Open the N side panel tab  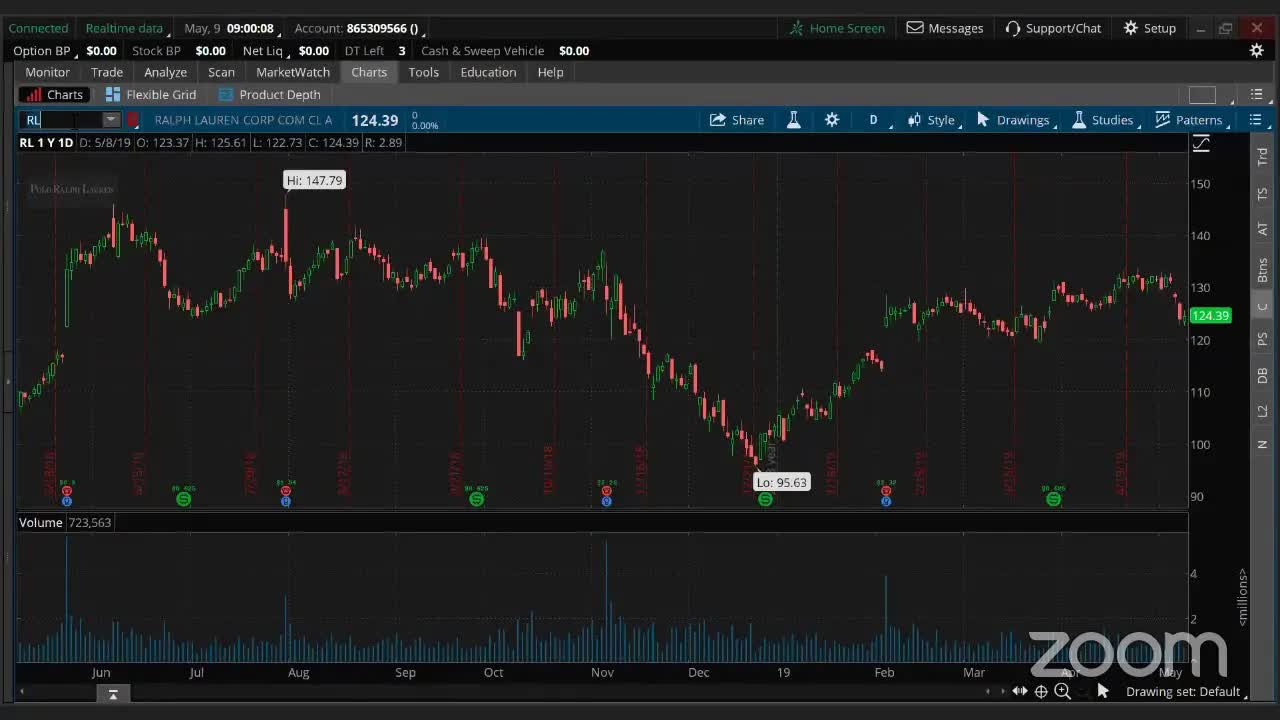coord(1262,444)
